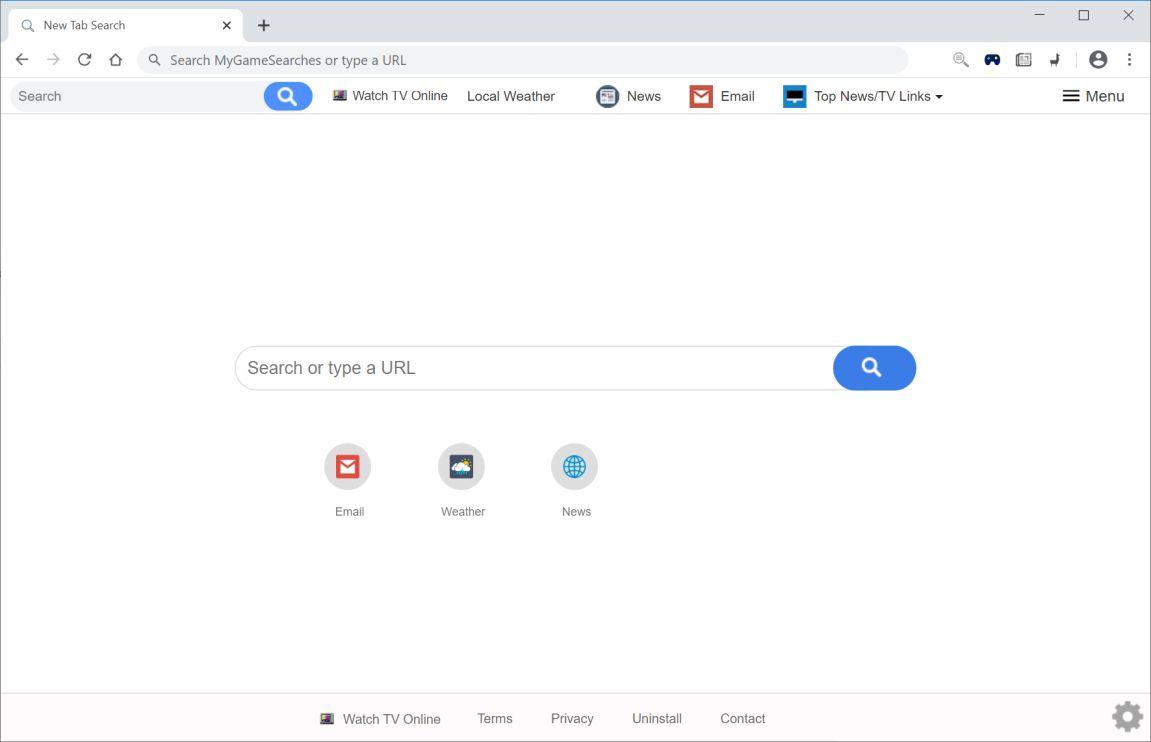The width and height of the screenshot is (1151, 742).
Task: Click the News globe shortcut icon
Action: click(574, 466)
